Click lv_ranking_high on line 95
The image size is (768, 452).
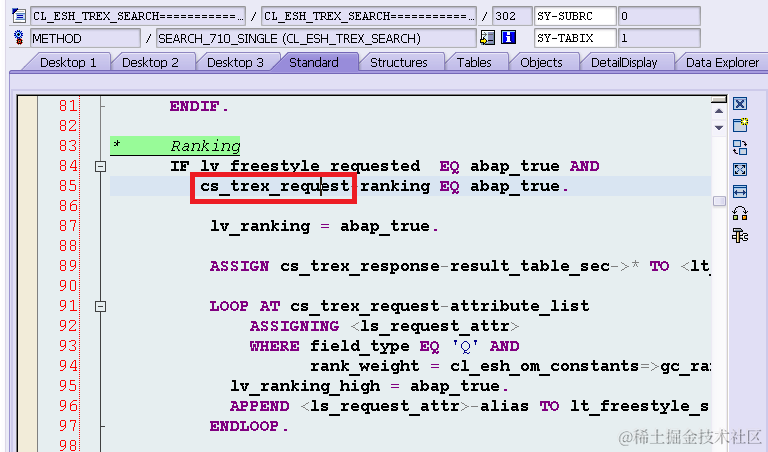pos(305,386)
